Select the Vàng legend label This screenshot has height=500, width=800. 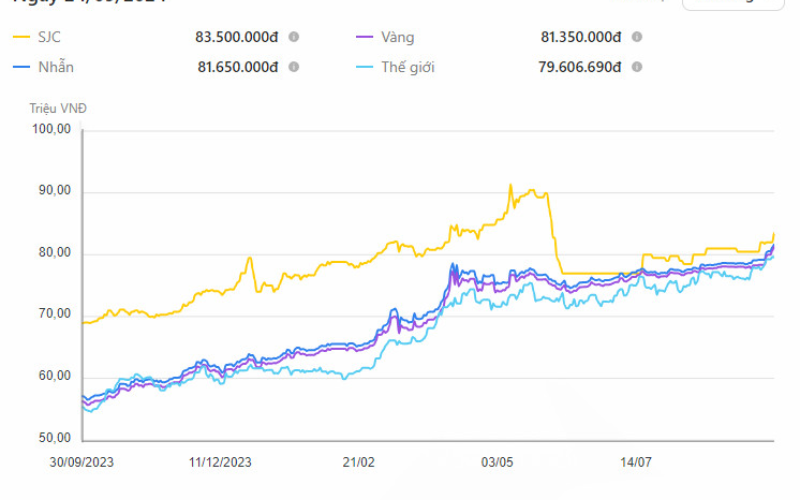(397, 37)
